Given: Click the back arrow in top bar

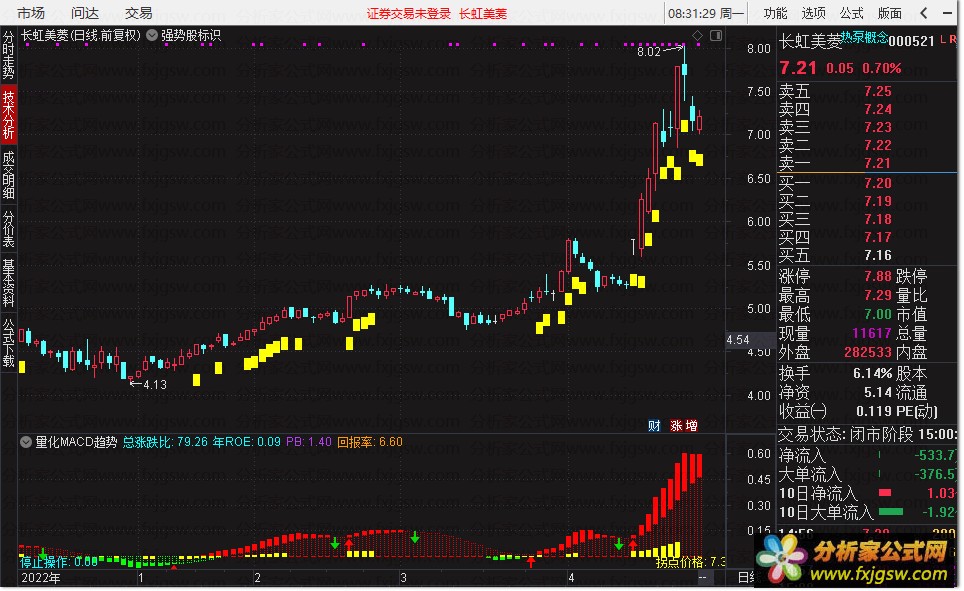Looking at the screenshot, I should click(924, 13).
